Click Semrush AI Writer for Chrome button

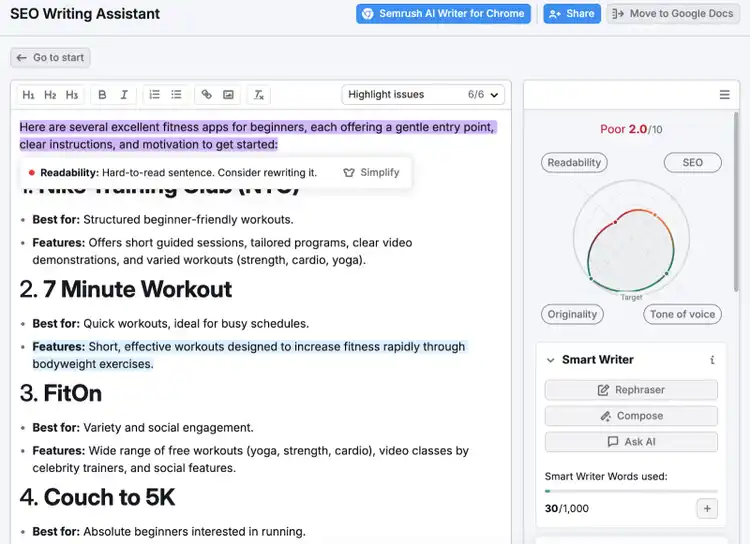443,14
